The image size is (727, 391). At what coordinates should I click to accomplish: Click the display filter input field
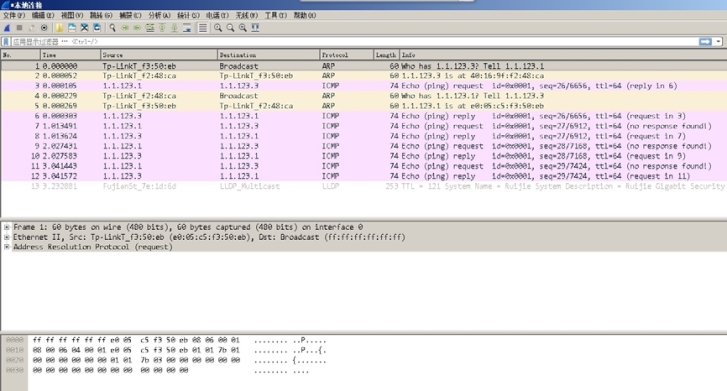point(354,42)
